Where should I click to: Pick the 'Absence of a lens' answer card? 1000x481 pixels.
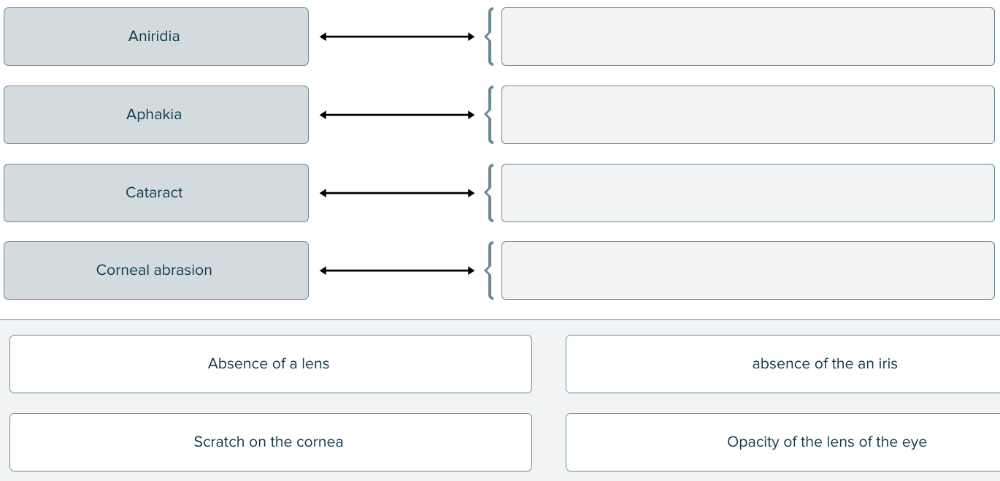[x=270, y=364]
